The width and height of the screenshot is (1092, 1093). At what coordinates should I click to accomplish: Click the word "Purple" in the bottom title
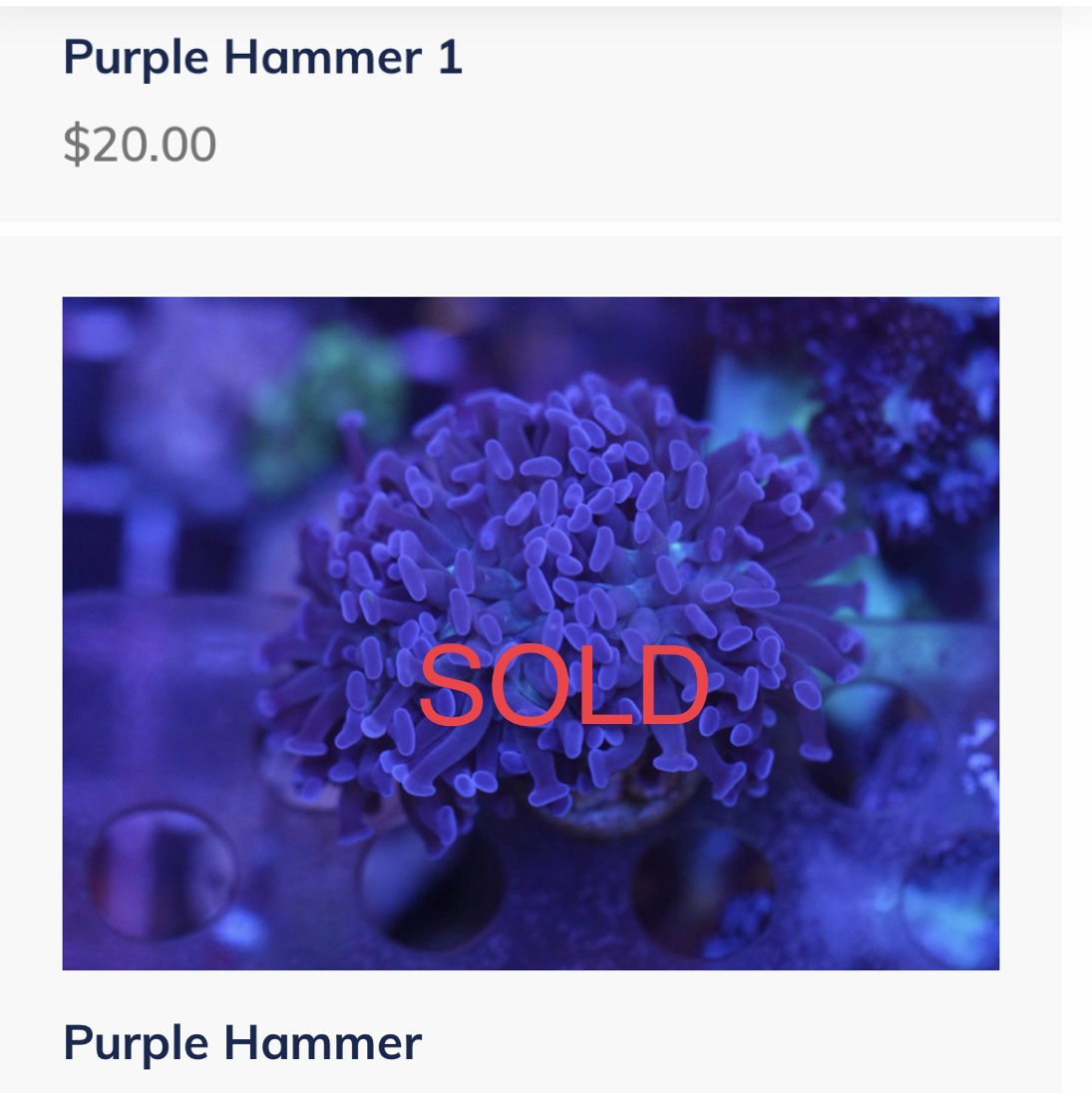click(136, 1043)
